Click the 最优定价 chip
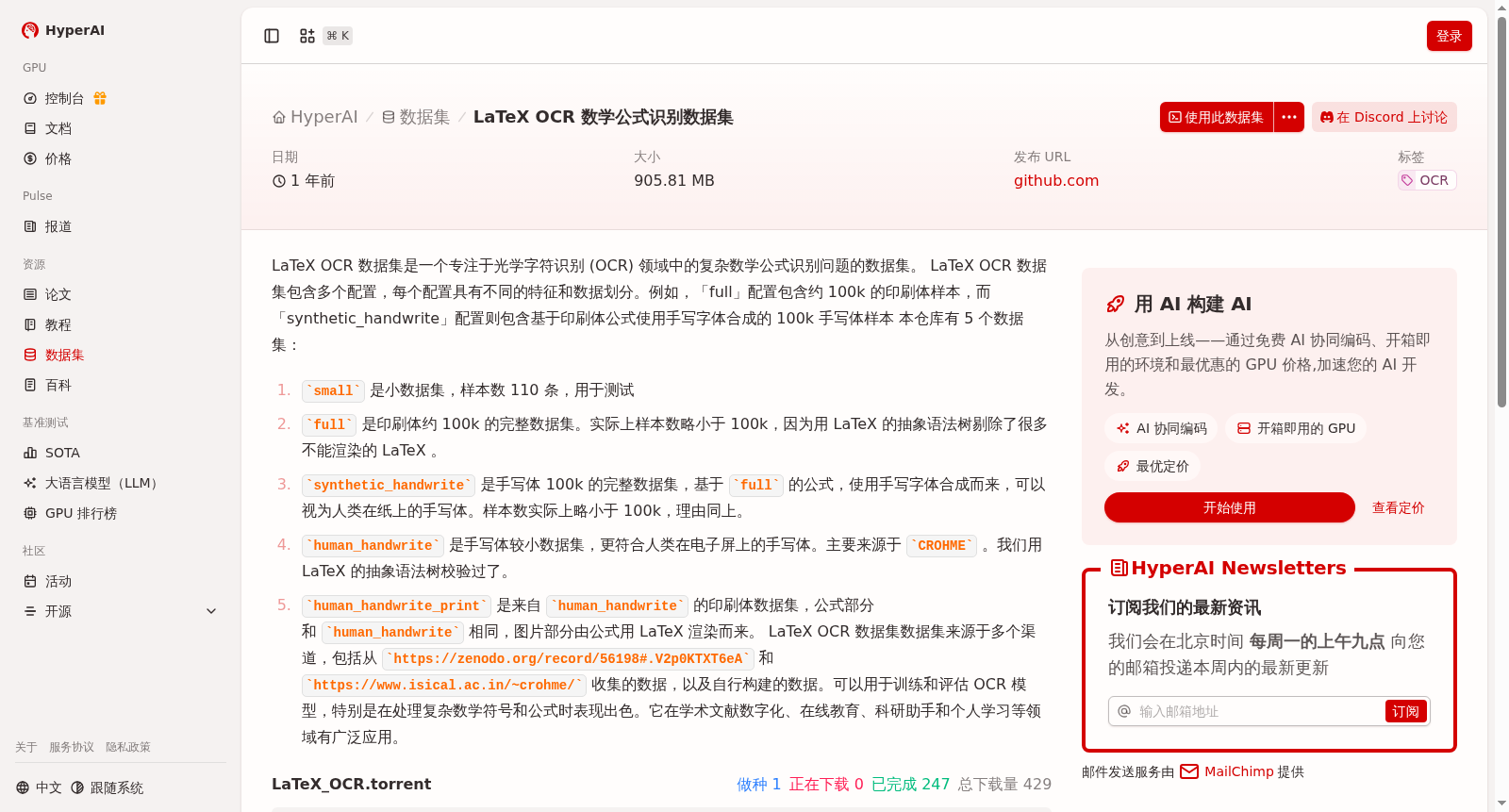Image resolution: width=1509 pixels, height=812 pixels. coord(1152,466)
